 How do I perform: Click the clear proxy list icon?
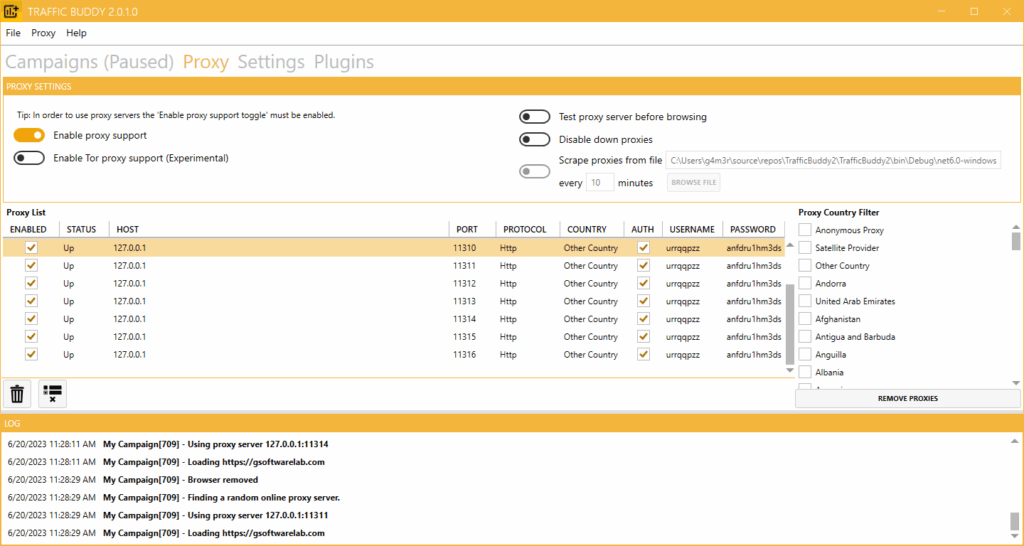pyautogui.click(x=53, y=394)
